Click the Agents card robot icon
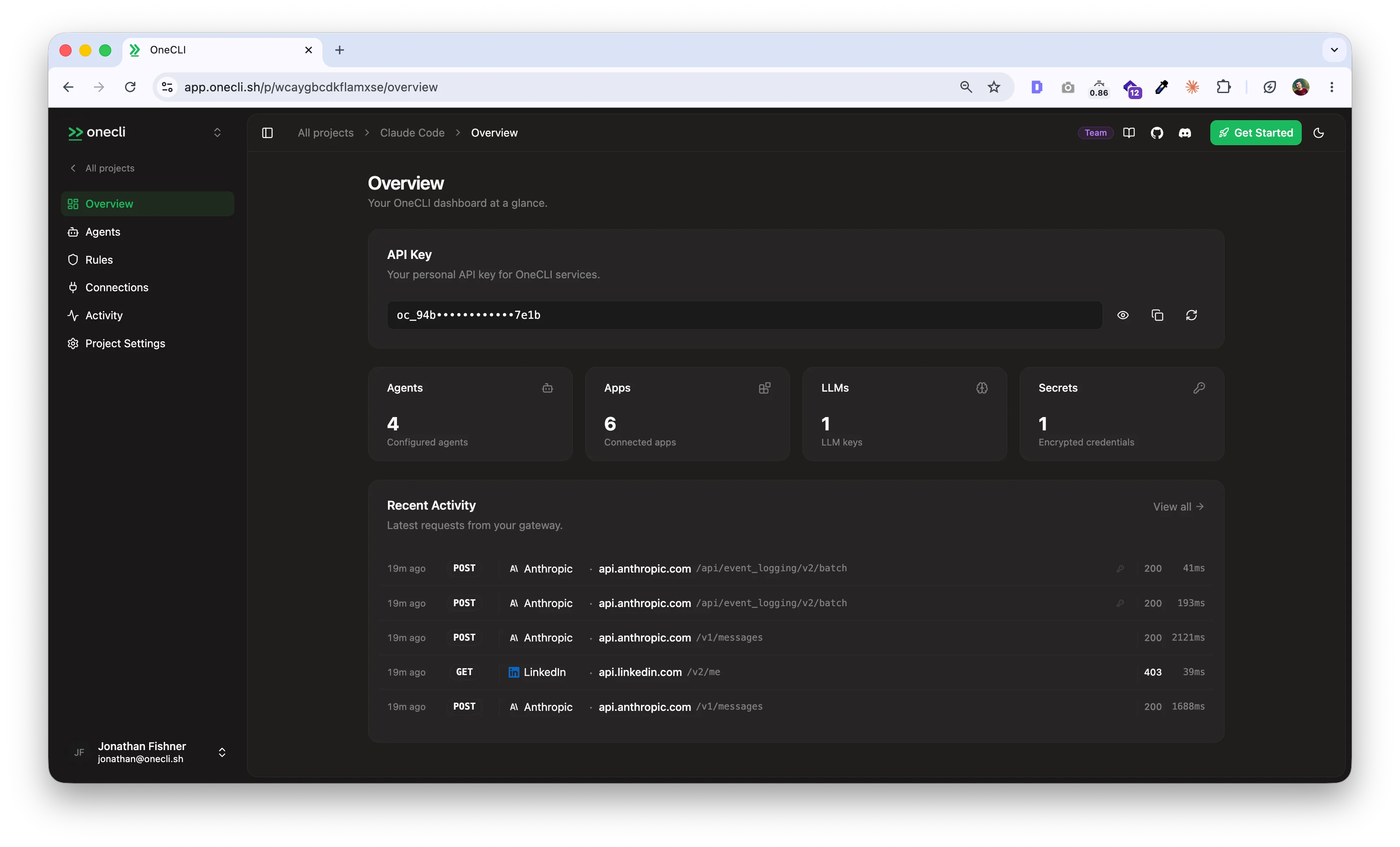1400x847 pixels. point(547,388)
